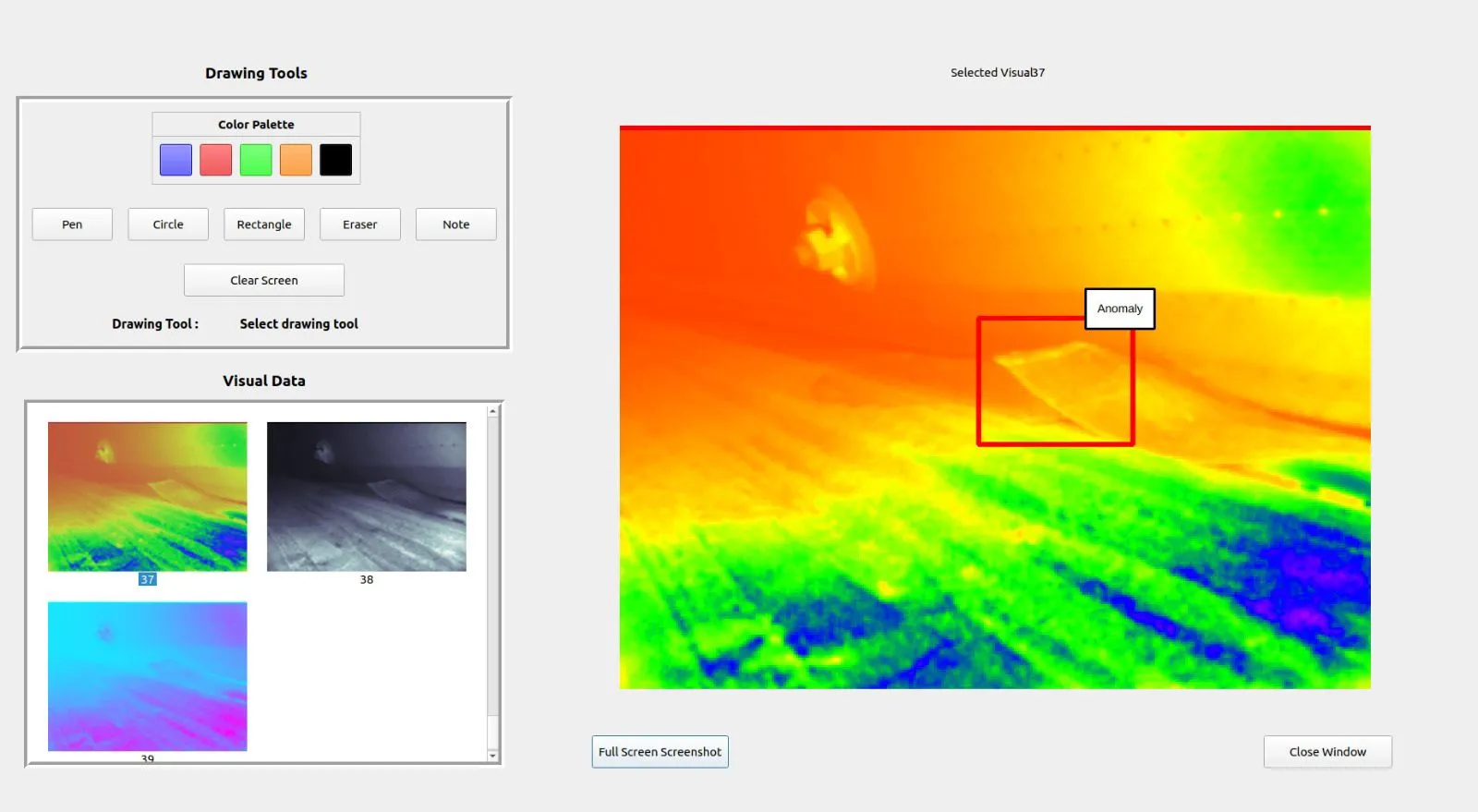
Task: Activate the Rectangle drawing tool
Action: coord(264,224)
